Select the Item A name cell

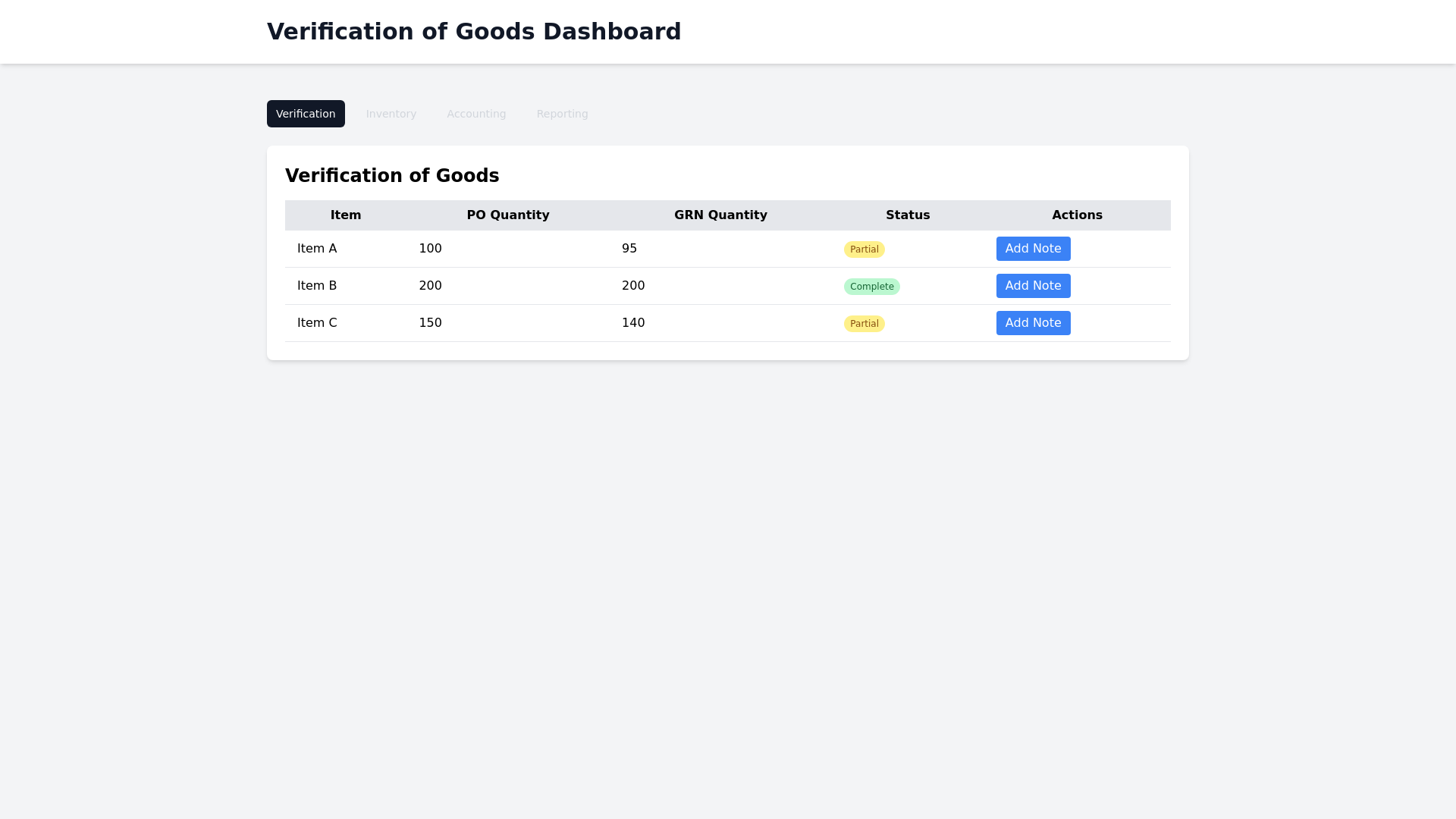[x=317, y=249]
